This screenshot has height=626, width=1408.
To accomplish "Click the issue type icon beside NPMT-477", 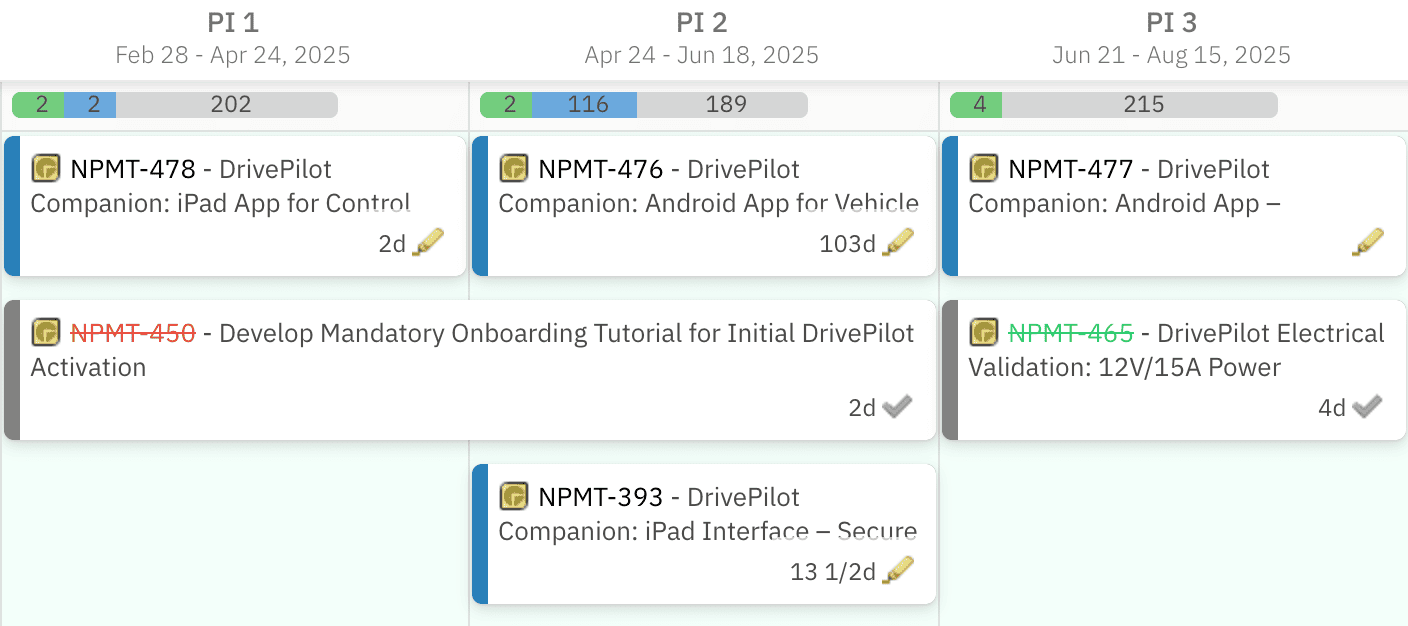I will click(x=984, y=168).
